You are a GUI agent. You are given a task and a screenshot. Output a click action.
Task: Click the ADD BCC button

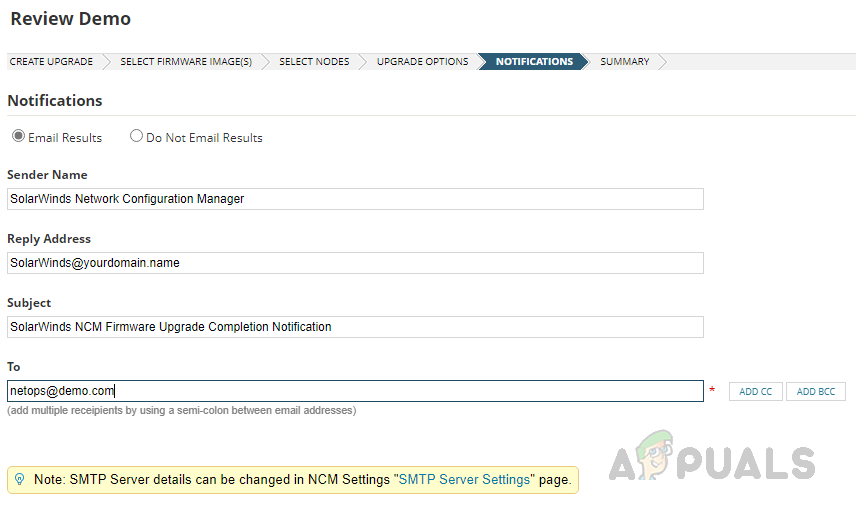pyautogui.click(x=816, y=391)
